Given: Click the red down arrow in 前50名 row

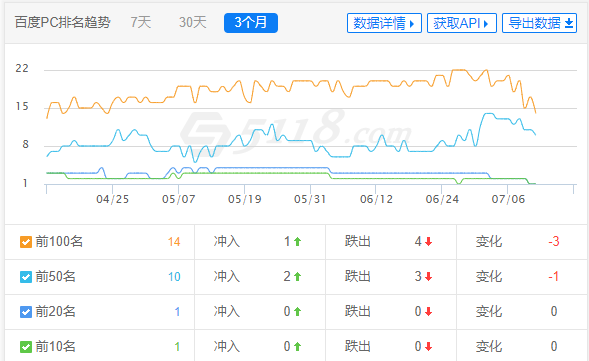Looking at the screenshot, I should tap(428, 276).
